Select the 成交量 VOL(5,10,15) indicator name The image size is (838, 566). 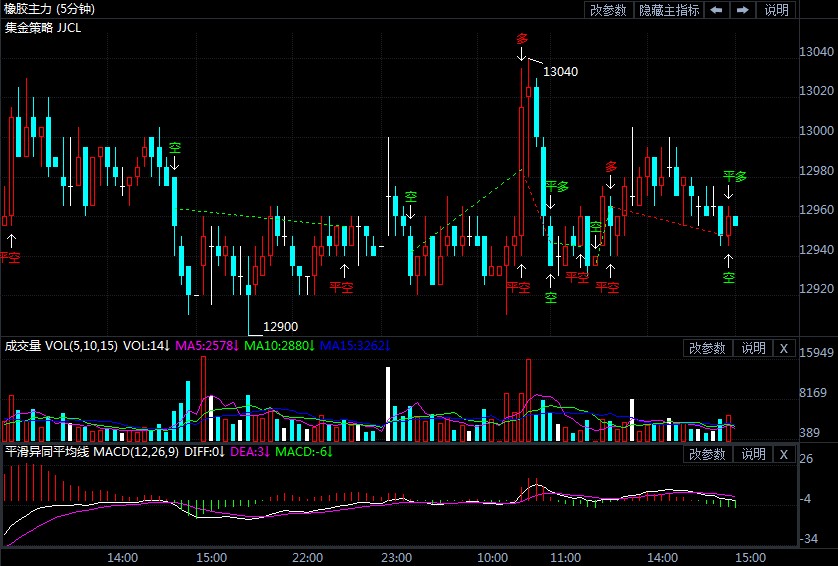pyautogui.click(x=61, y=346)
